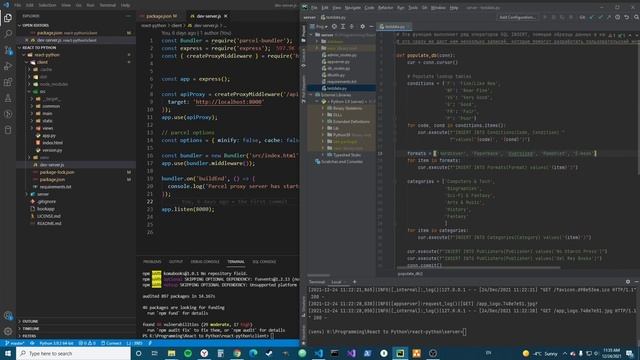640x360 pixels.
Task: Open the database icon in VS Code activity bar
Action: 8,130
